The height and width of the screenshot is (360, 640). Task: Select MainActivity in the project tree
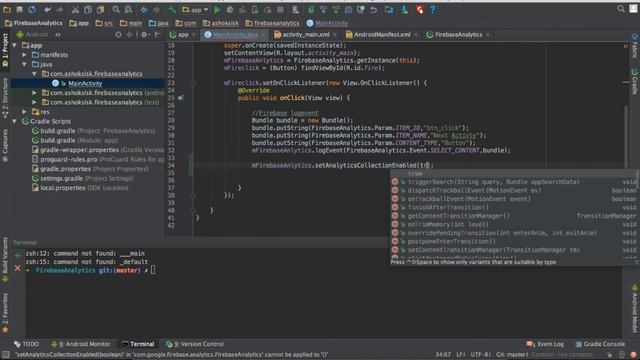click(x=85, y=83)
